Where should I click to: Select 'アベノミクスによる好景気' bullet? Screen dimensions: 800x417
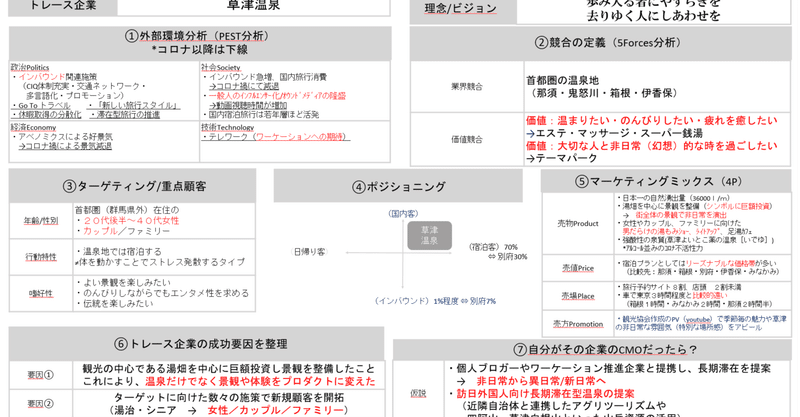pos(63,137)
